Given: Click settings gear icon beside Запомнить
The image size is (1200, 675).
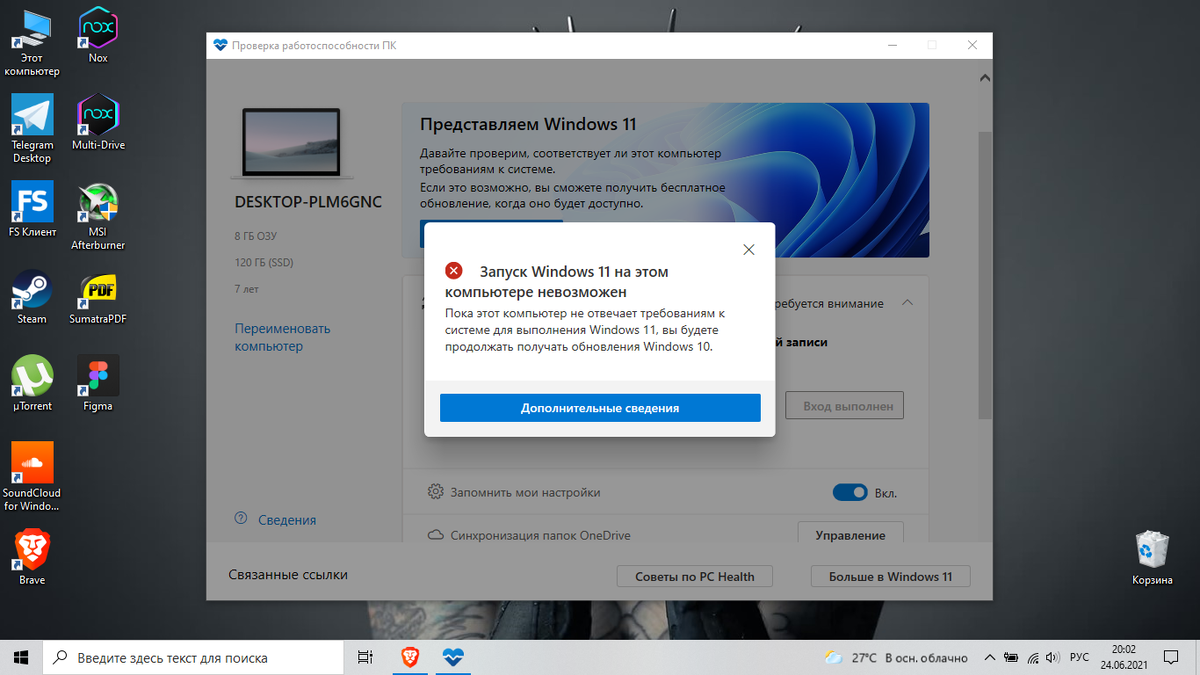Looking at the screenshot, I should click(x=435, y=492).
